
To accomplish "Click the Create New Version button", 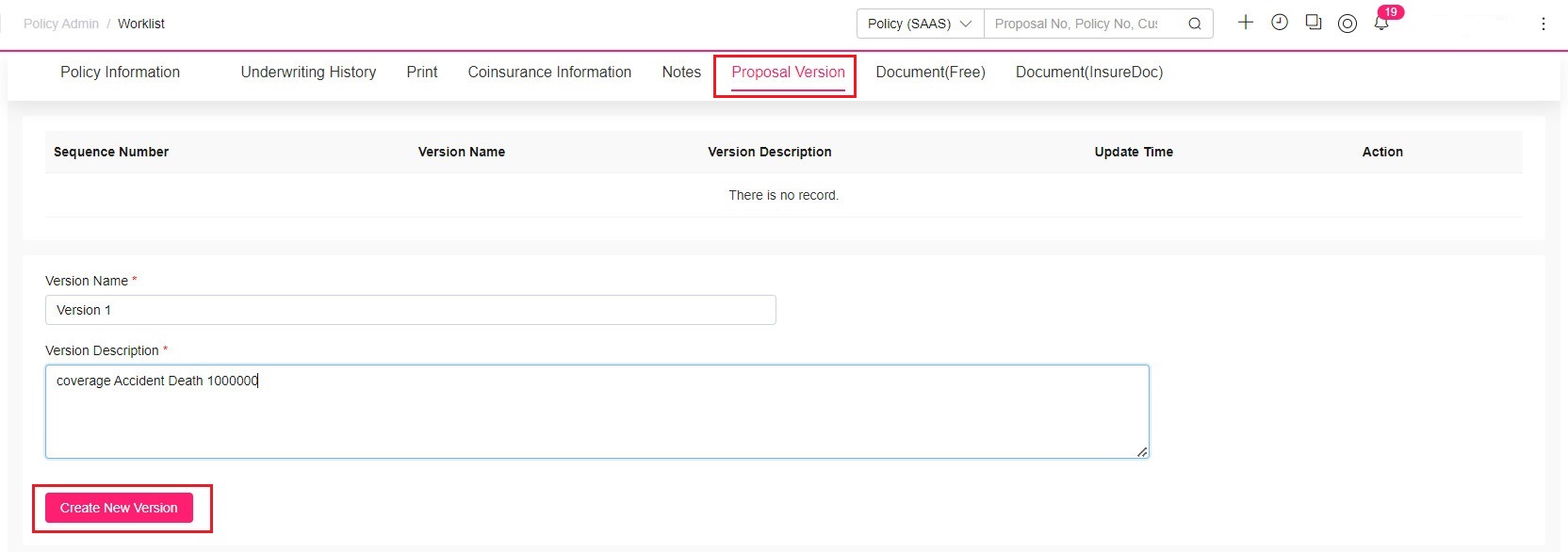I will pos(119,508).
